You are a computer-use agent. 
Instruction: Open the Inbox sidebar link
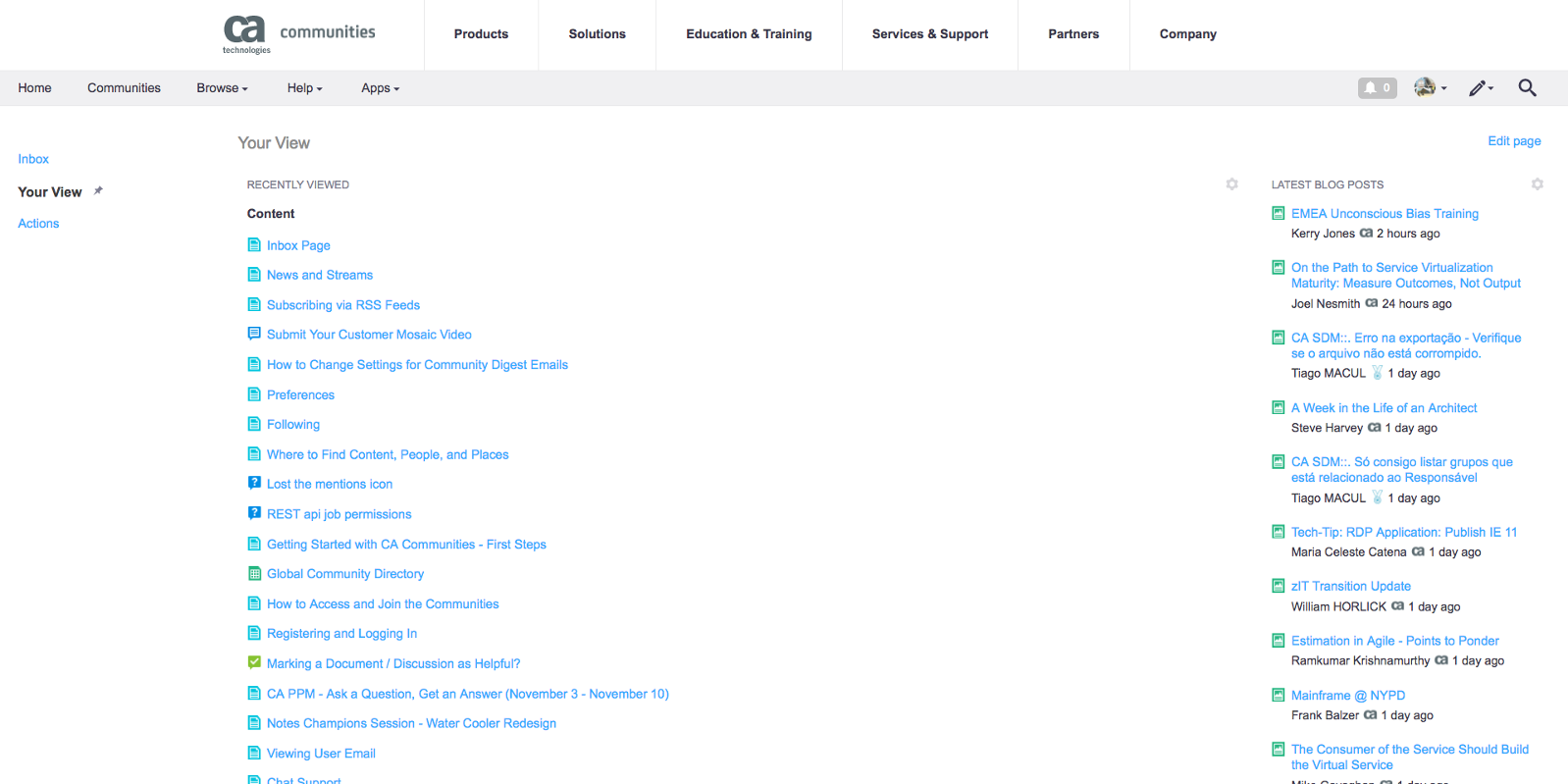tap(33, 159)
